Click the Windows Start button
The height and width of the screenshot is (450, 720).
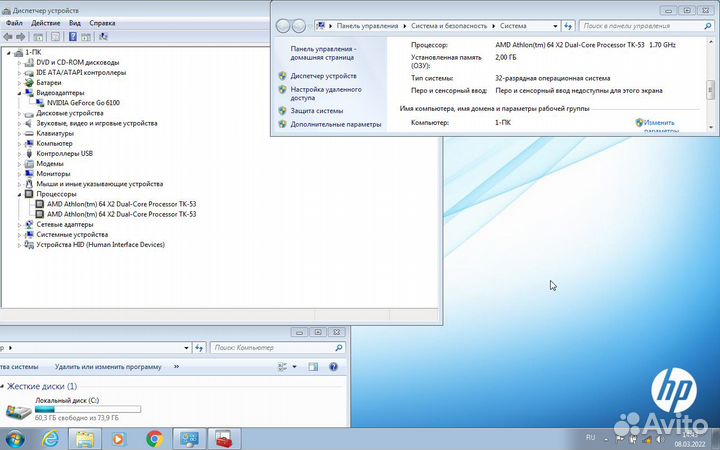(15, 438)
